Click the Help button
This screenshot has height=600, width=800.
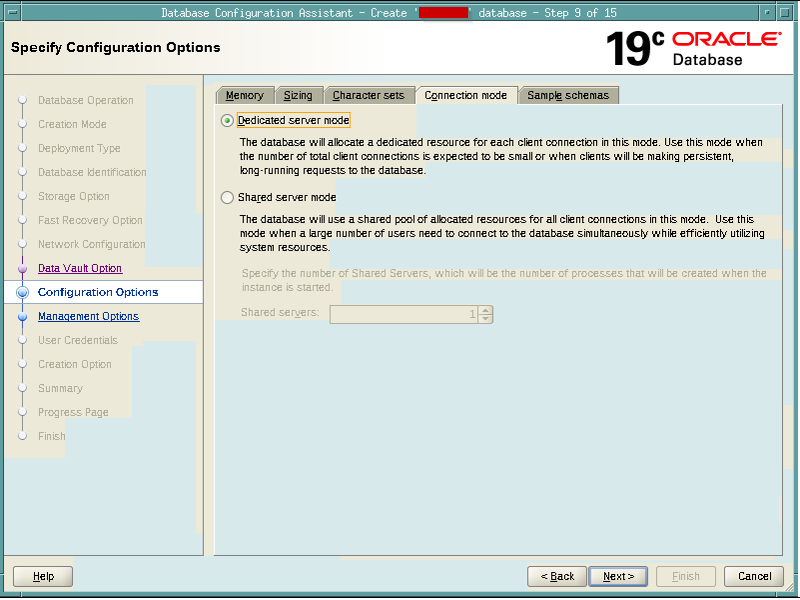point(43,577)
